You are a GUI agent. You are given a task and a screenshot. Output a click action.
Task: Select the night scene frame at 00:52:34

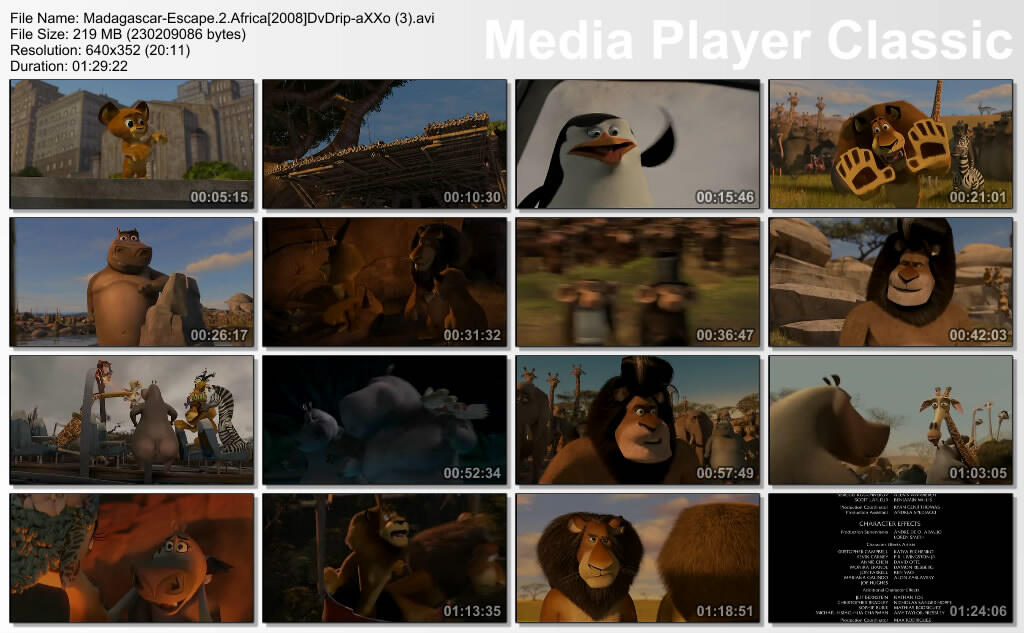tap(385, 420)
